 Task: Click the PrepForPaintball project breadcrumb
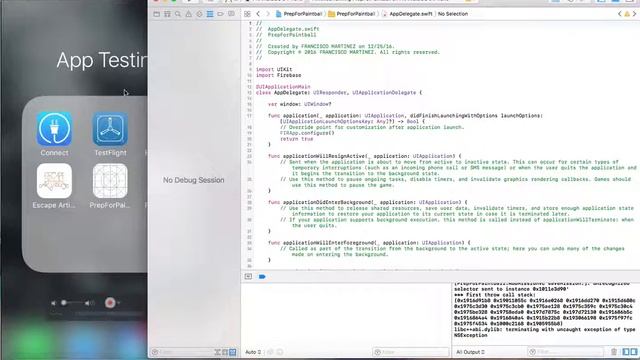299,14
